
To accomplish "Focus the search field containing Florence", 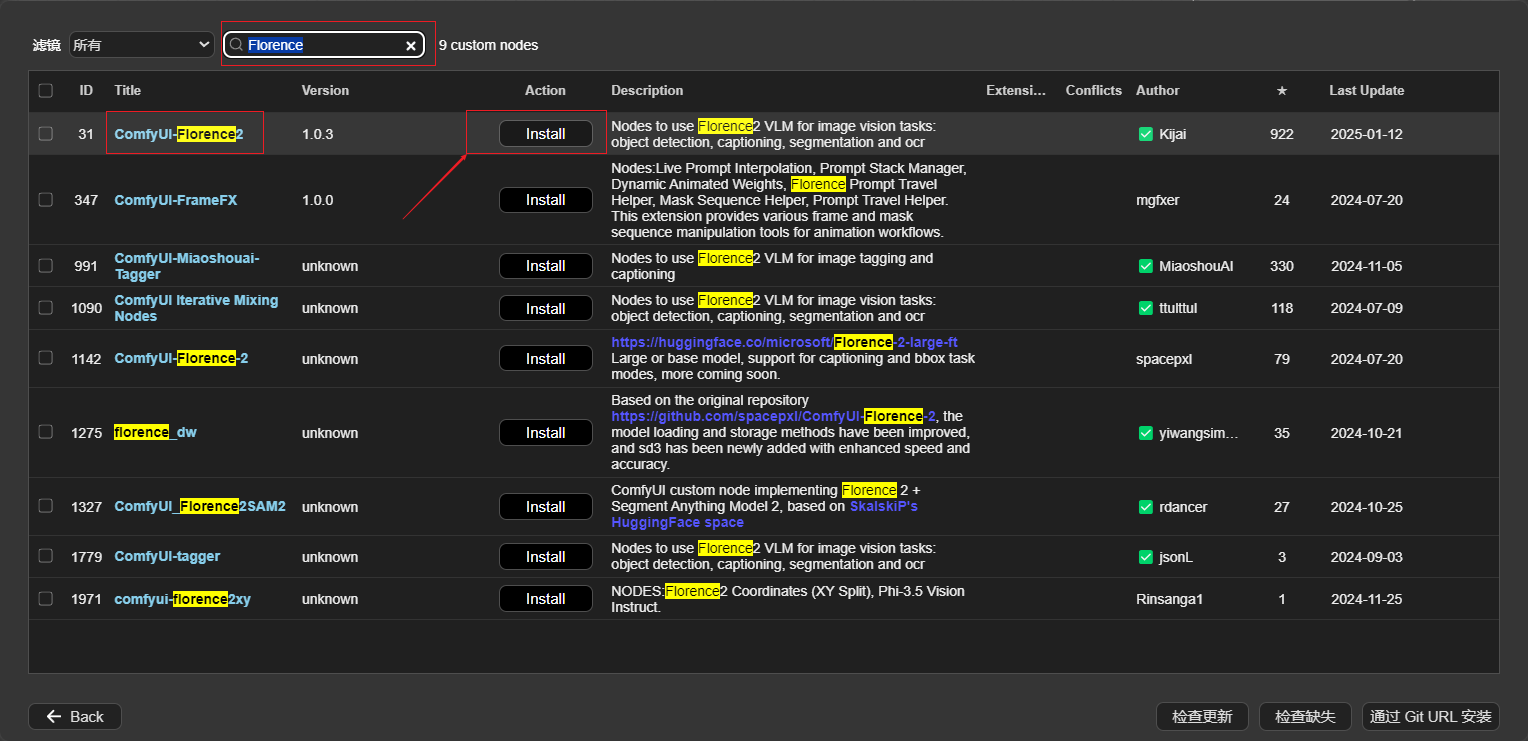I will click(325, 45).
